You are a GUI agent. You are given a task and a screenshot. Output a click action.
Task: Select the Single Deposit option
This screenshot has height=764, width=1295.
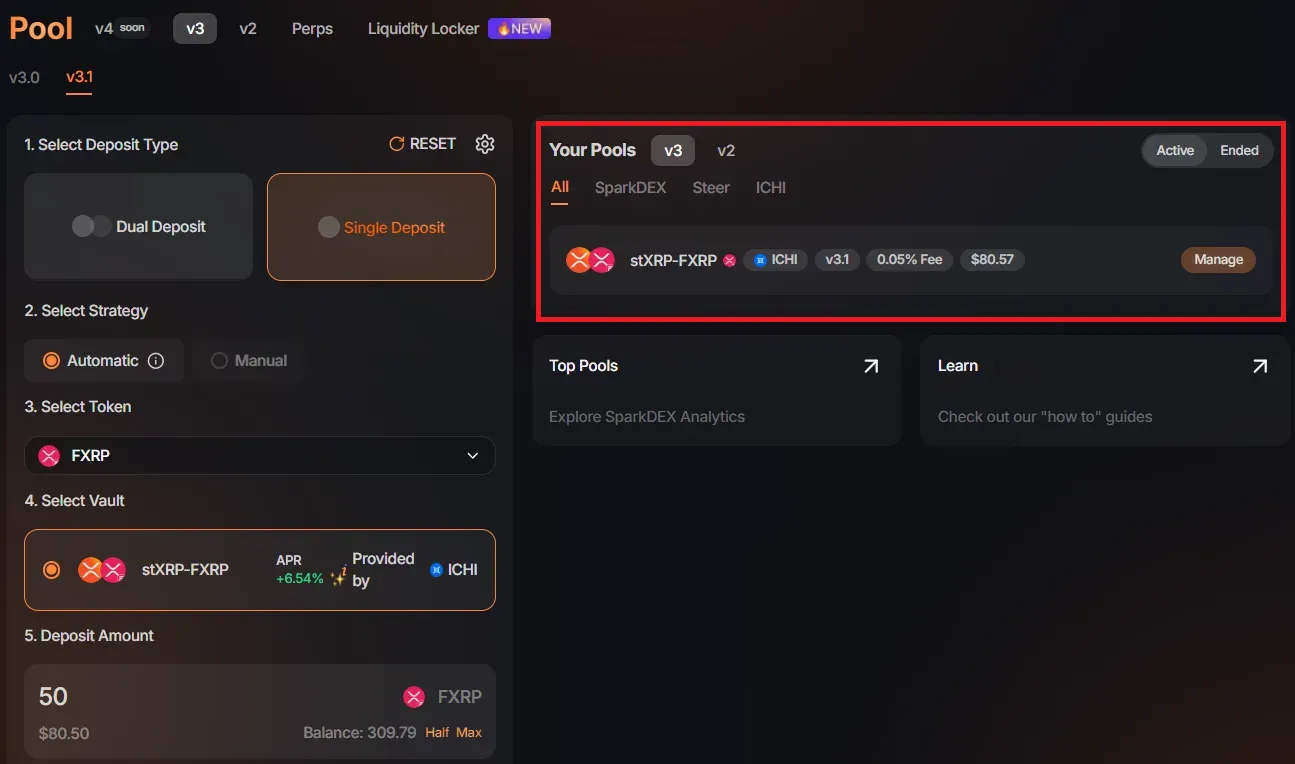click(x=381, y=227)
